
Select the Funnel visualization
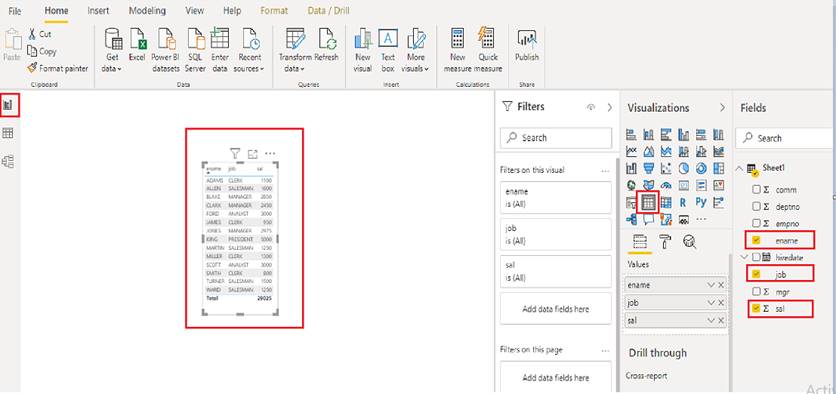pos(649,168)
